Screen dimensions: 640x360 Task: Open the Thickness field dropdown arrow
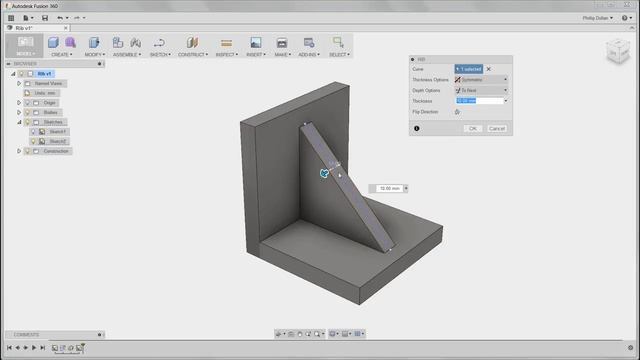[x=506, y=101]
